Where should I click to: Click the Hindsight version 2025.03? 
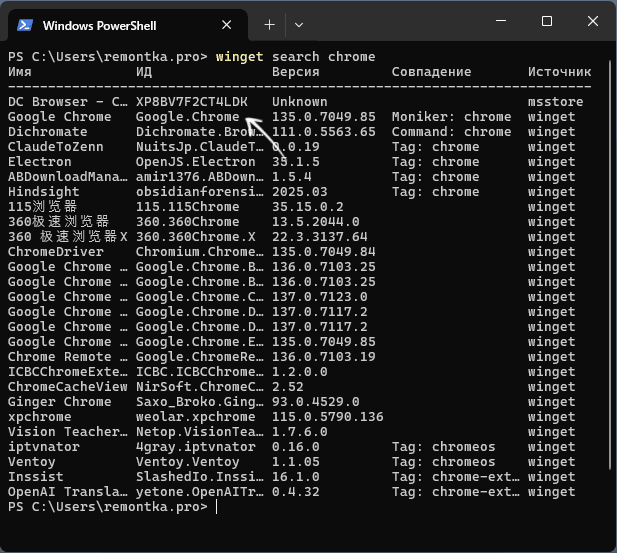point(299,192)
